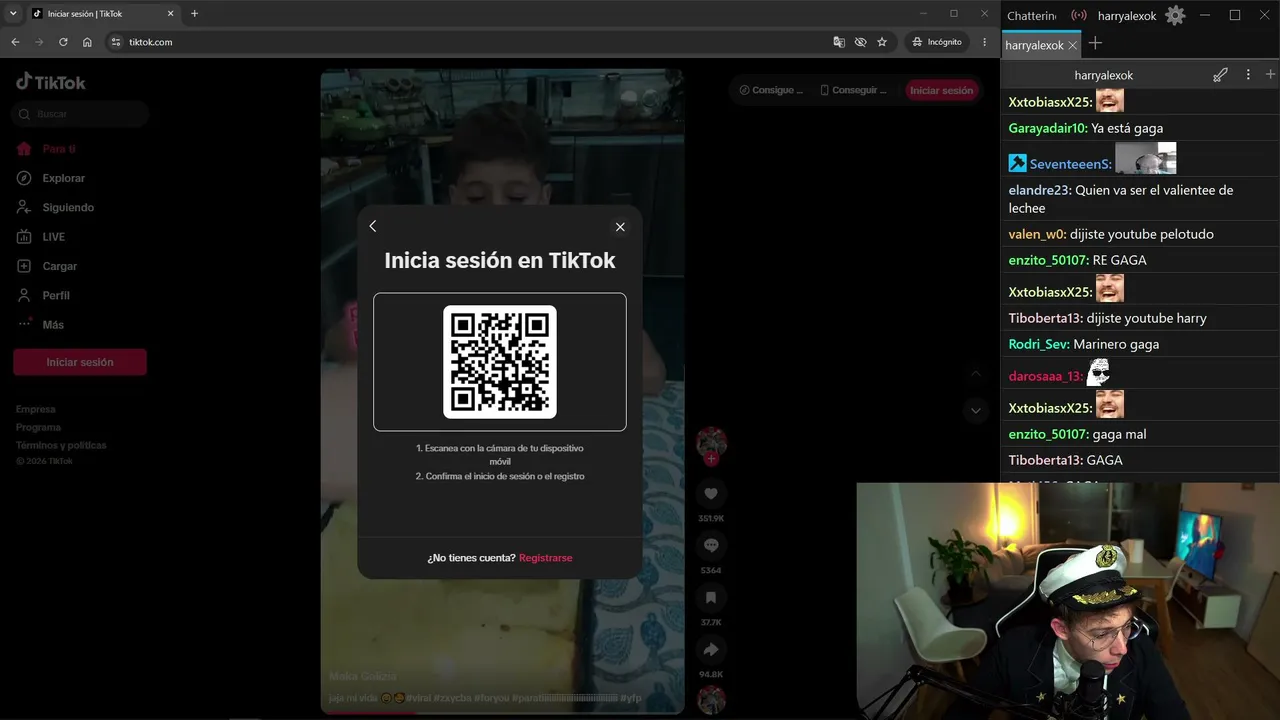Open LIVE in the sidebar

coord(41,237)
